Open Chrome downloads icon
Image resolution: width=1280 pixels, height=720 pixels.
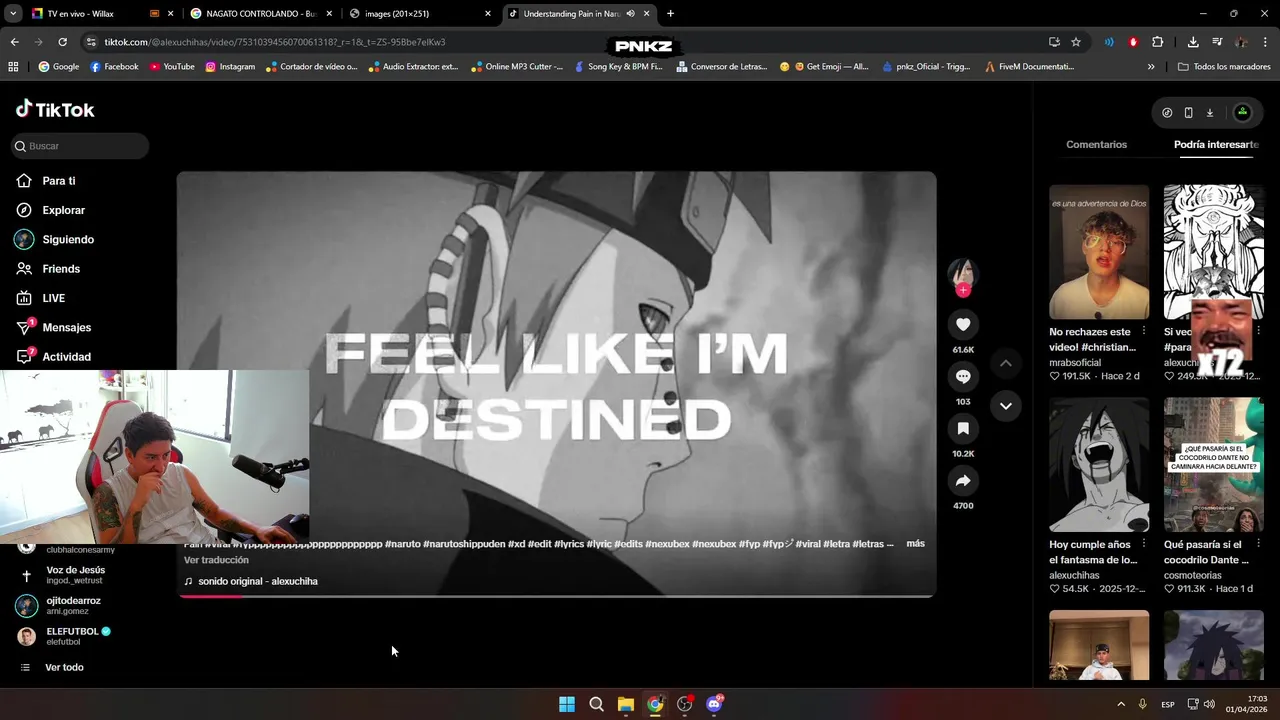(x=1193, y=42)
